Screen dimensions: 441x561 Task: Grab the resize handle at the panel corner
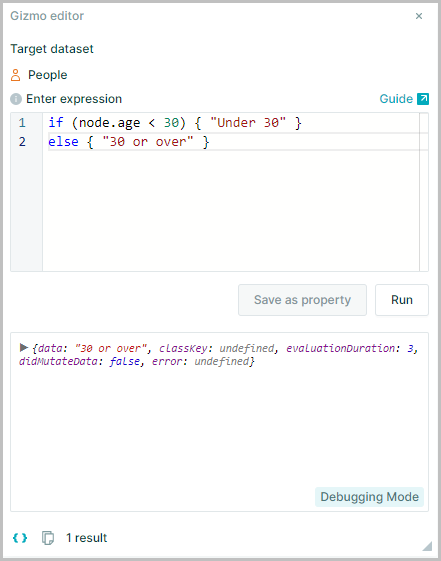427,546
